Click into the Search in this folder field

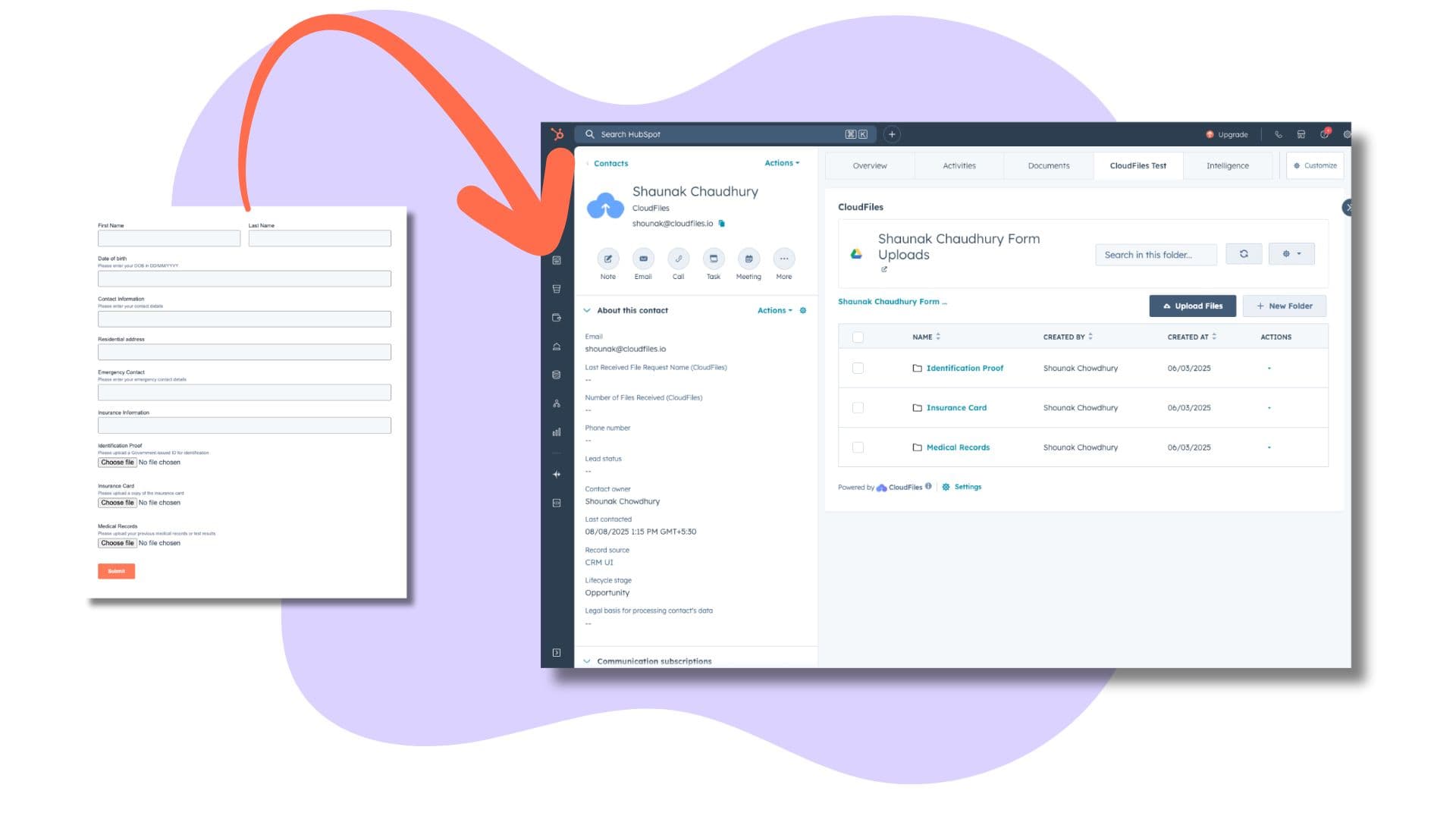(x=1155, y=255)
